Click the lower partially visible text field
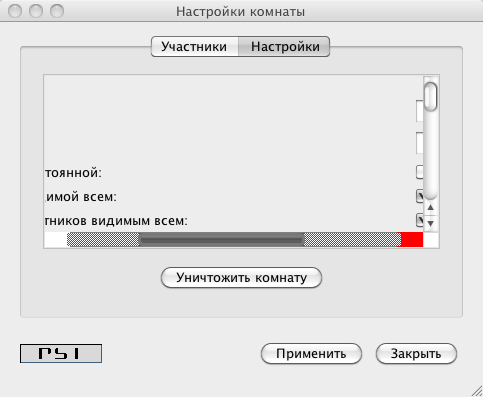This screenshot has width=483, height=397. pyautogui.click(x=420, y=143)
